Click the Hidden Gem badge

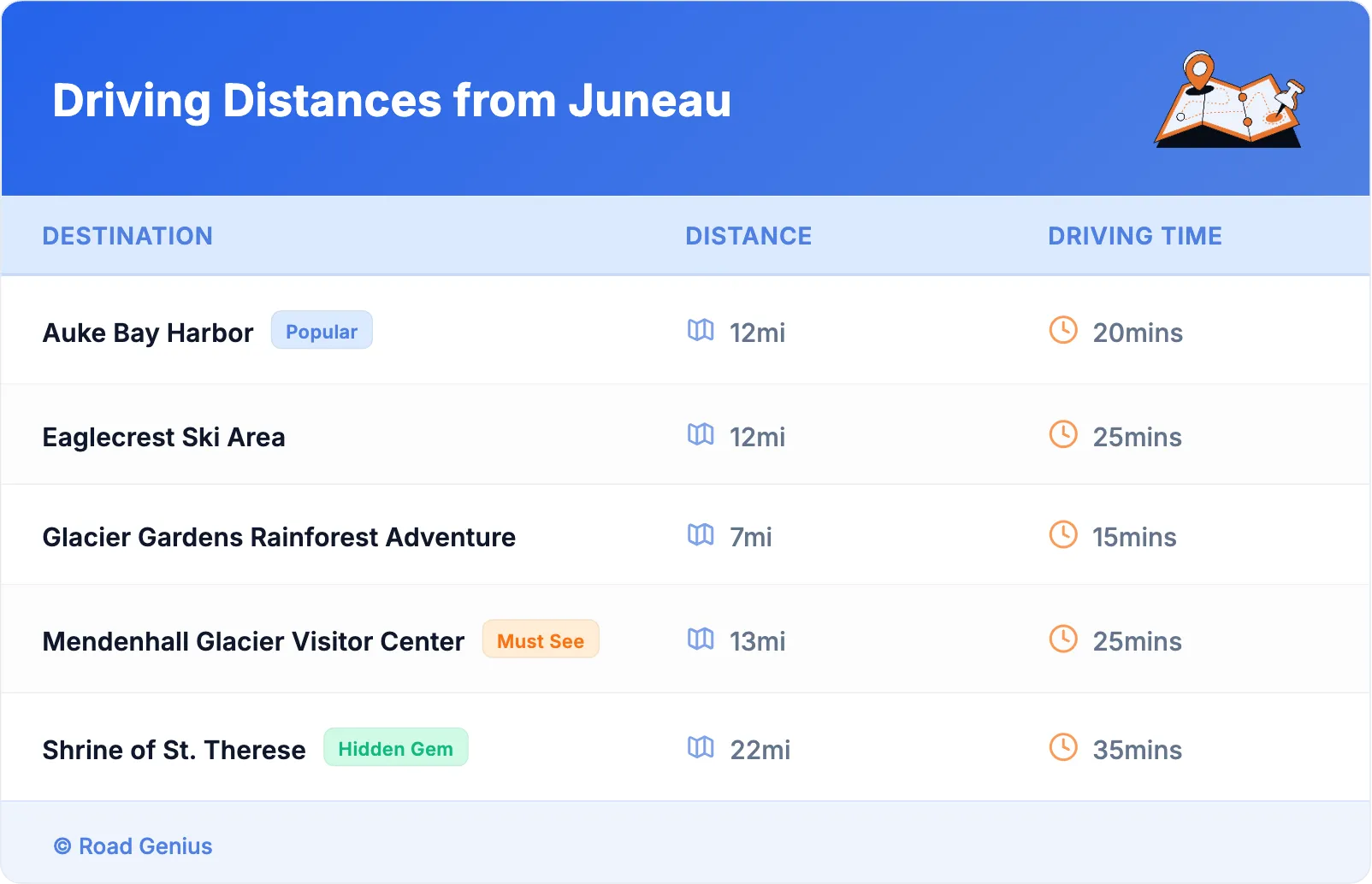pyautogui.click(x=395, y=747)
